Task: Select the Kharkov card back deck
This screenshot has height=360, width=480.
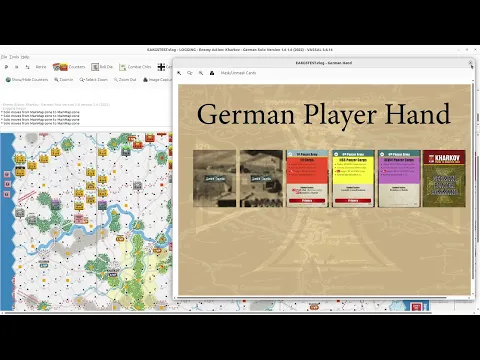Action: [x=444, y=179]
